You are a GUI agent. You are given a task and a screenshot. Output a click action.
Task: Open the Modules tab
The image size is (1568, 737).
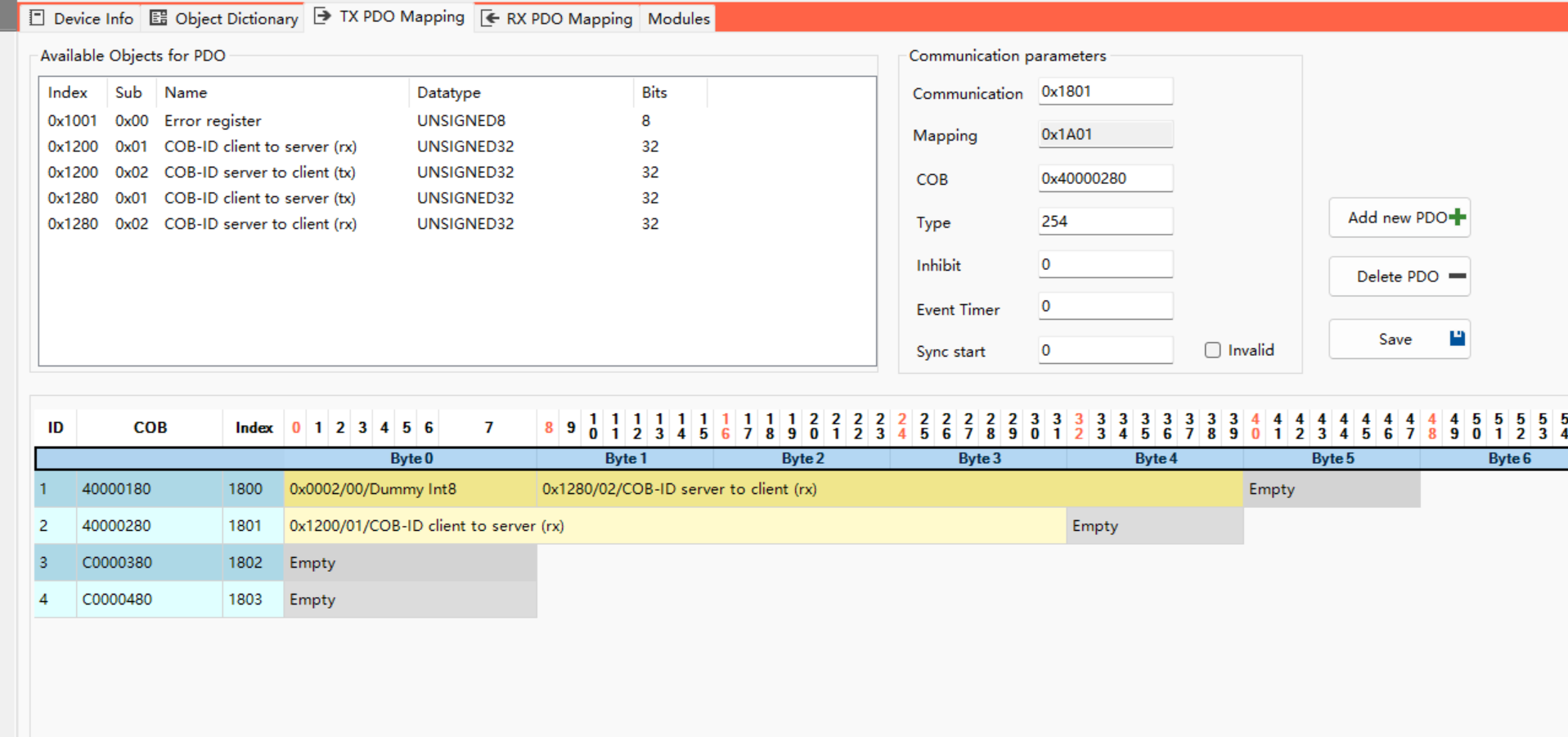679,18
